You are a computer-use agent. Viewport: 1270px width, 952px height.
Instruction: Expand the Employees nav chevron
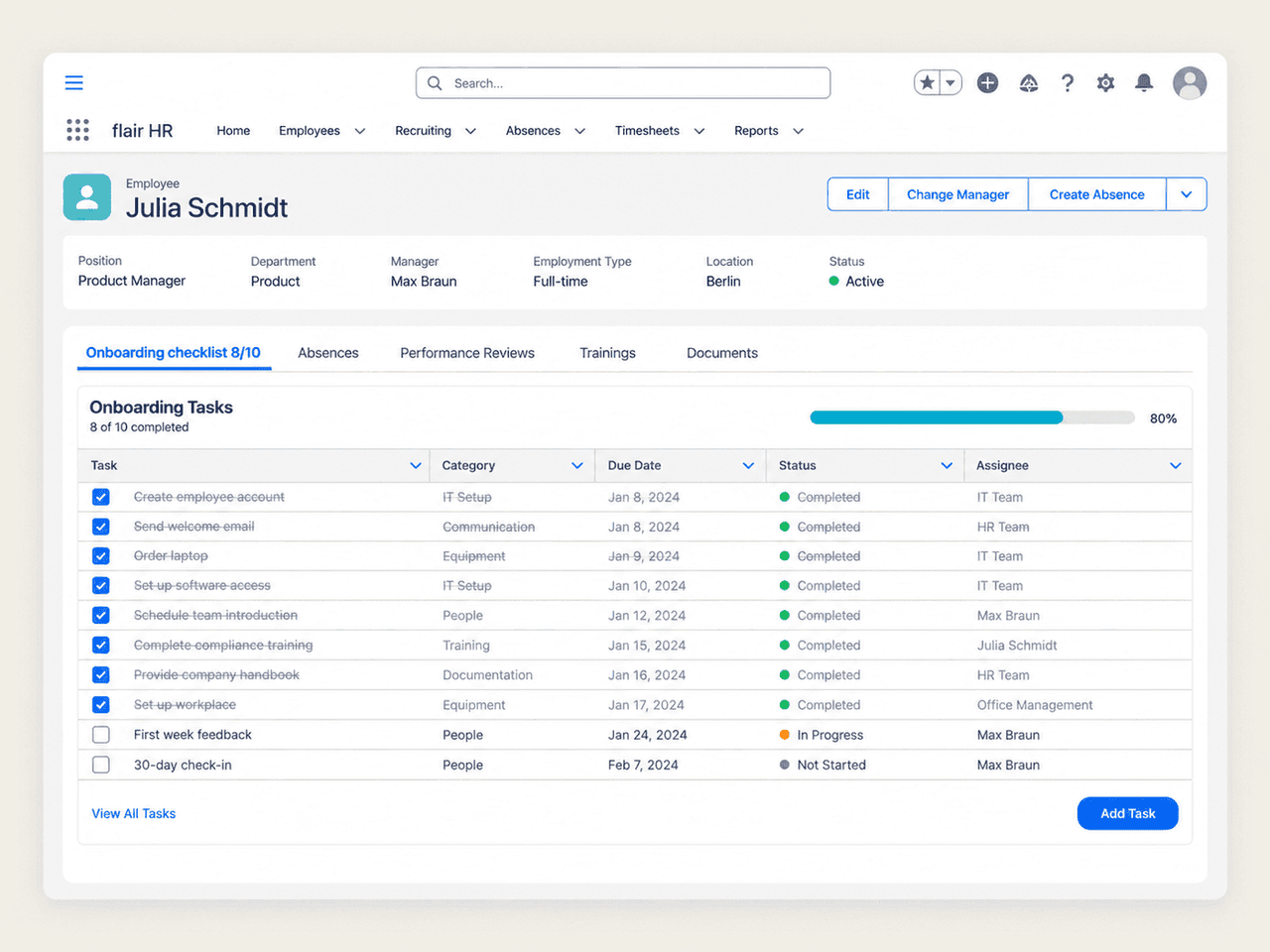click(x=360, y=131)
